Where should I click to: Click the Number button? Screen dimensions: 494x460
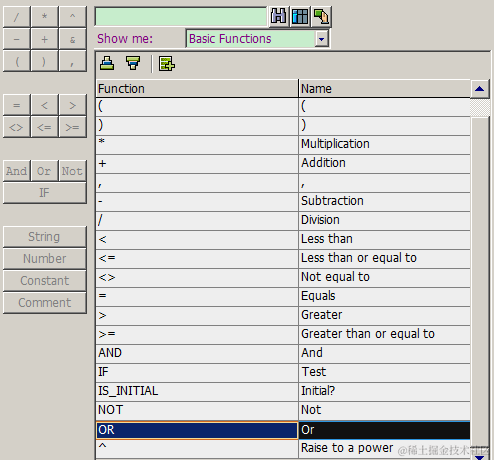coord(45,259)
